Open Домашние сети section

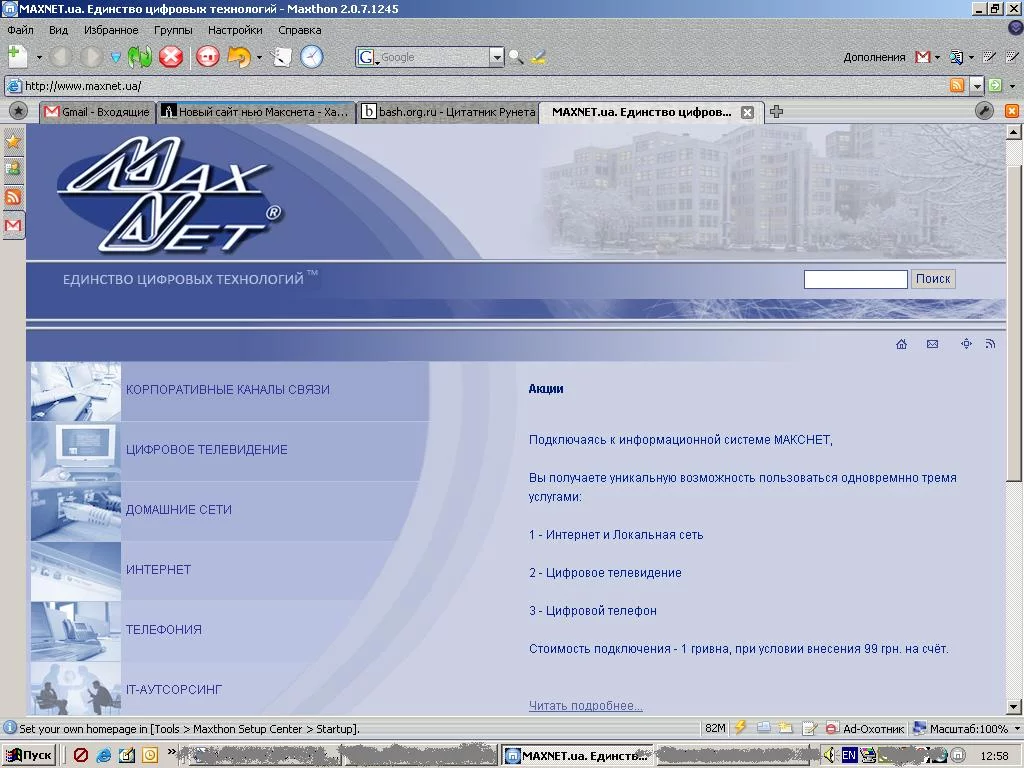[179, 510]
